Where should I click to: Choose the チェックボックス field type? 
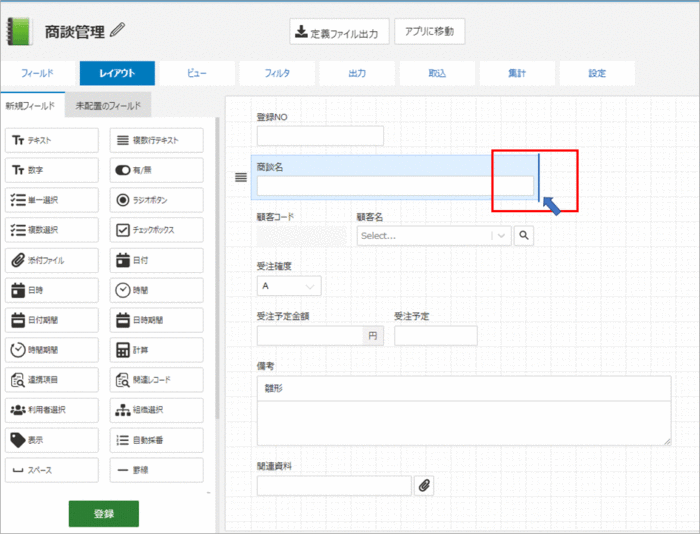(x=157, y=230)
